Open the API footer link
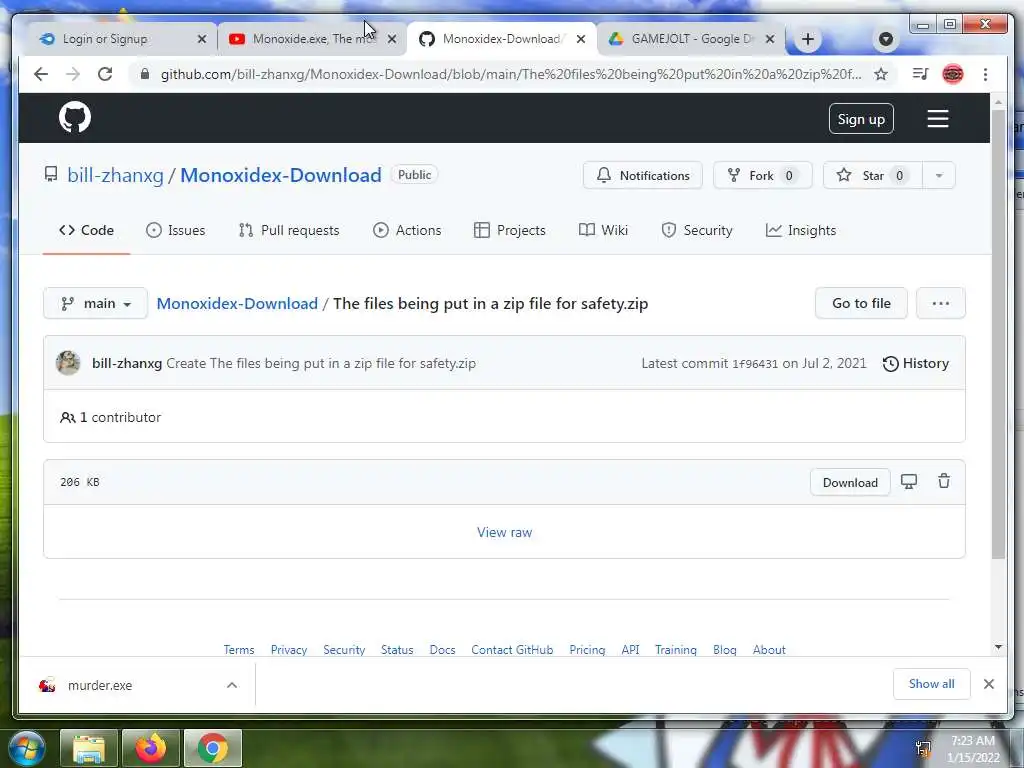Screen dimensions: 1024x768 tap(630, 650)
